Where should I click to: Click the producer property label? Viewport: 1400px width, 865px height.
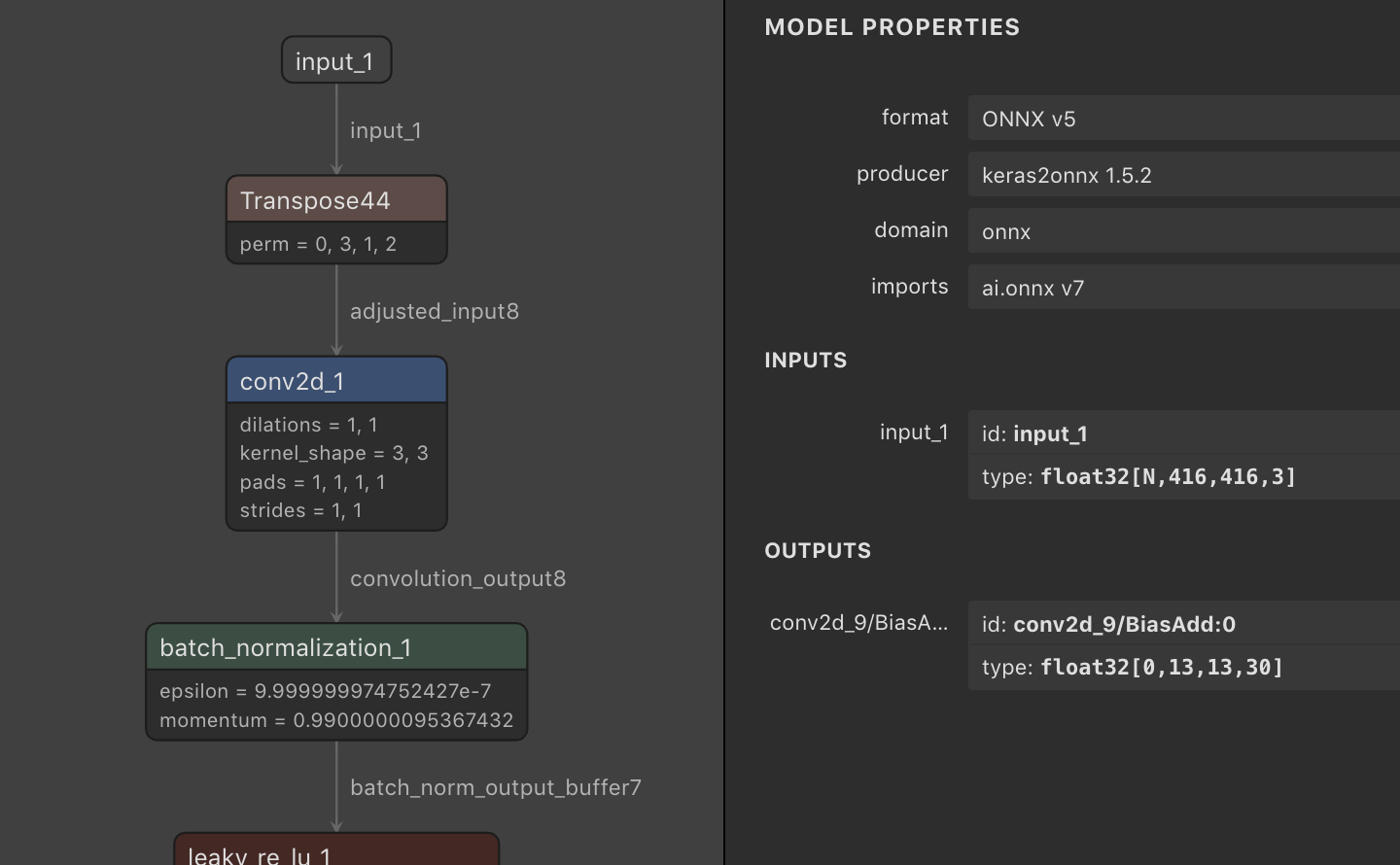point(902,174)
